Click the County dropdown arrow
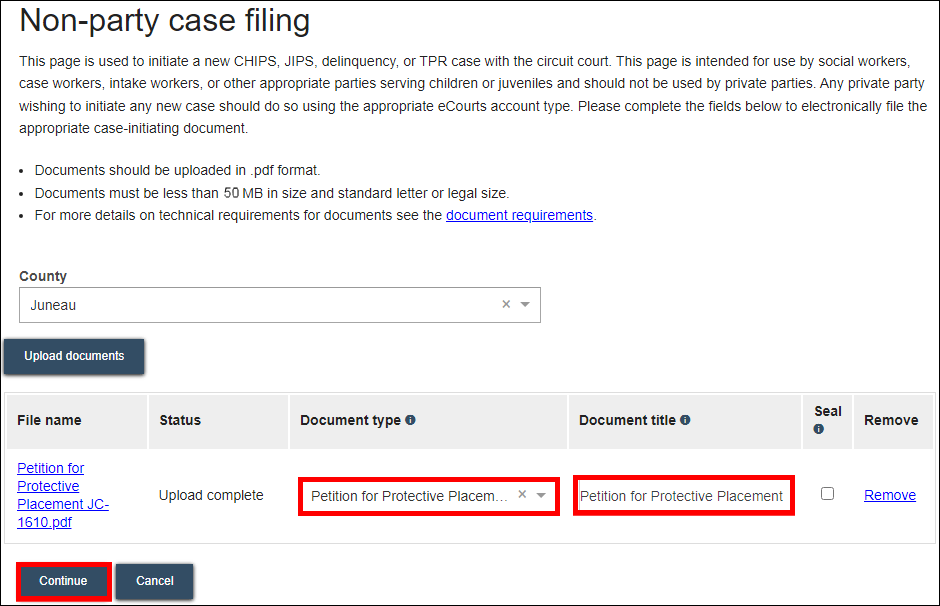The height and width of the screenshot is (606, 940). pyautogui.click(x=525, y=304)
